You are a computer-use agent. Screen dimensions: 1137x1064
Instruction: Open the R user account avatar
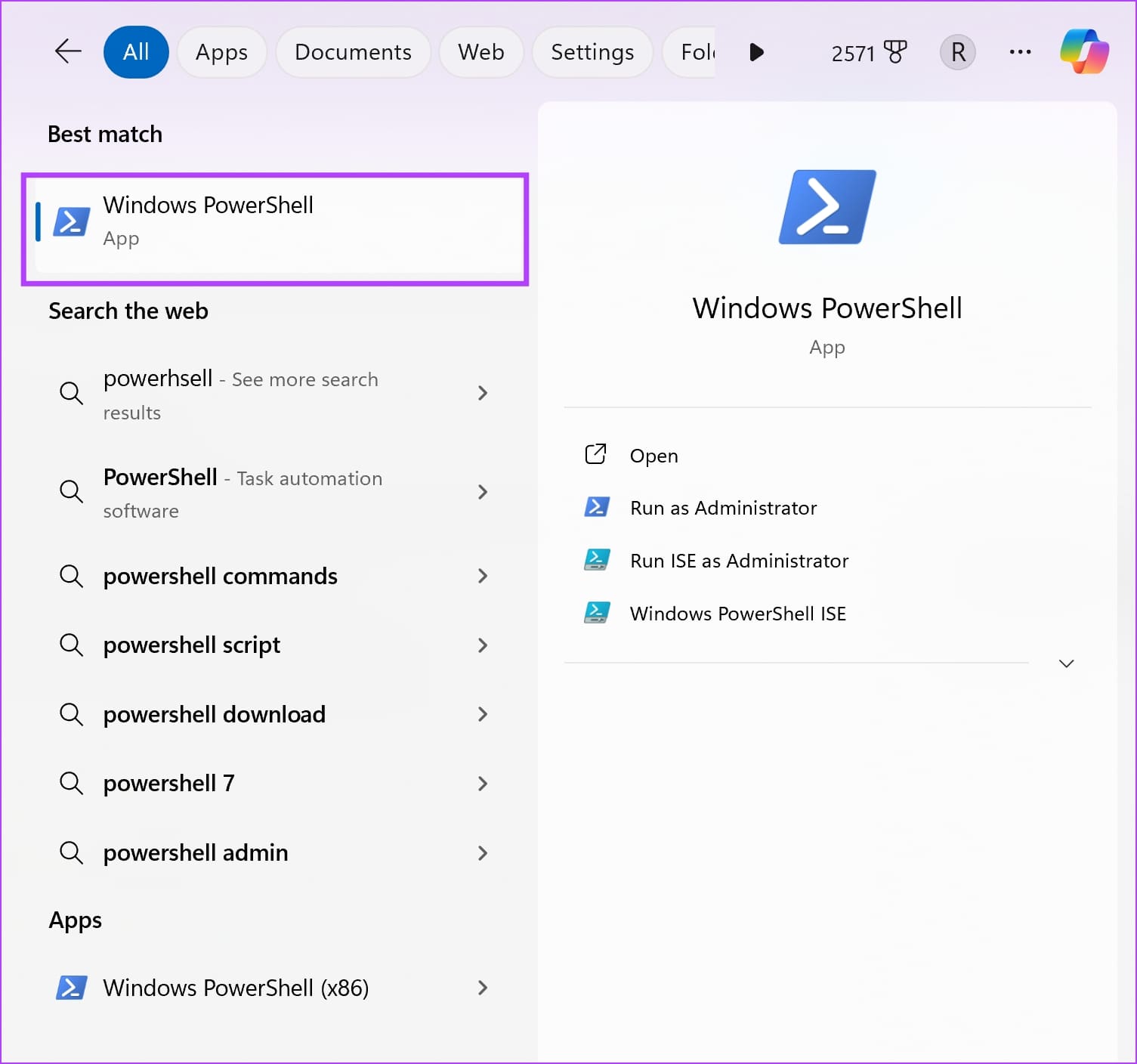coord(958,52)
